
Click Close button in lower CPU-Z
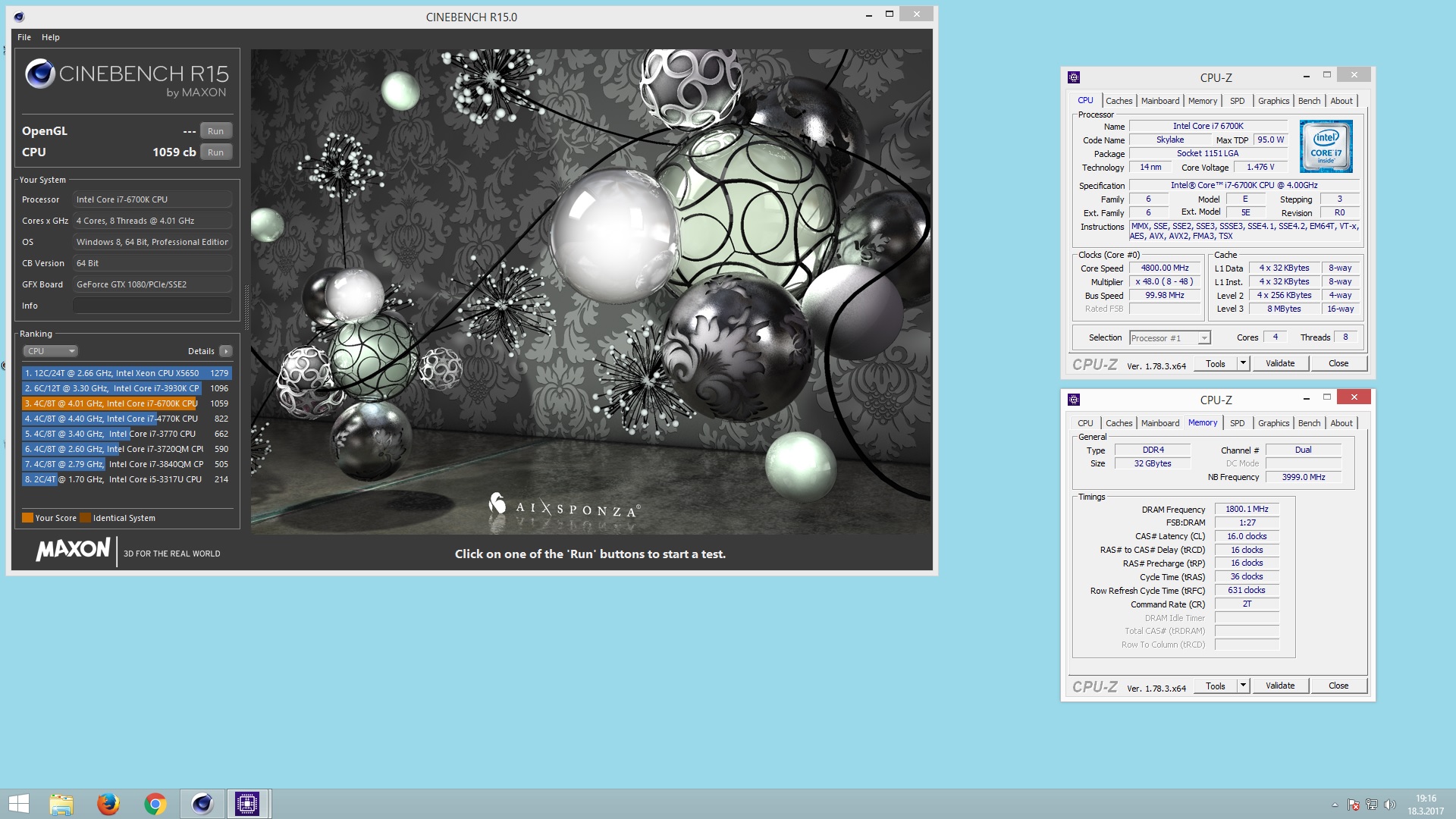coord(1338,686)
